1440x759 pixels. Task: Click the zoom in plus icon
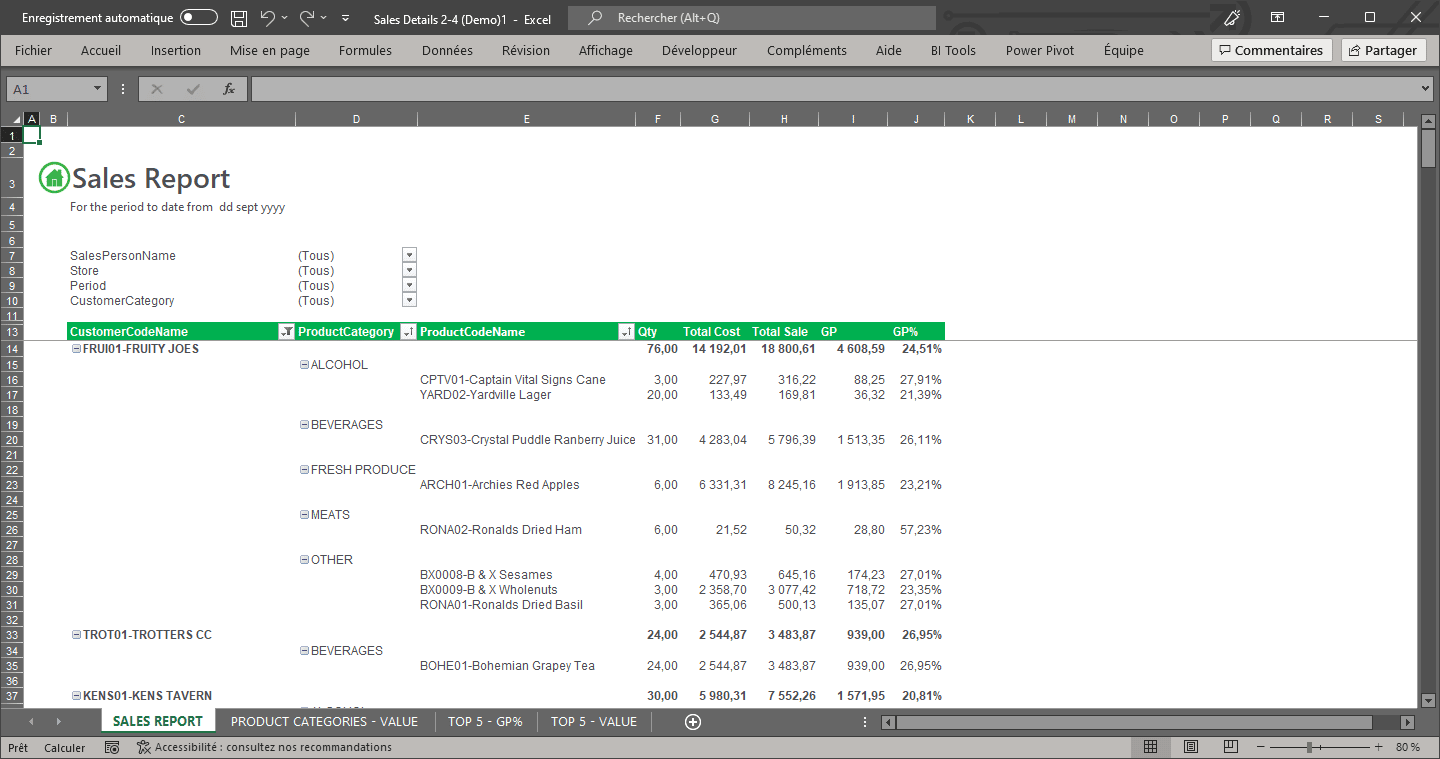click(x=1378, y=747)
